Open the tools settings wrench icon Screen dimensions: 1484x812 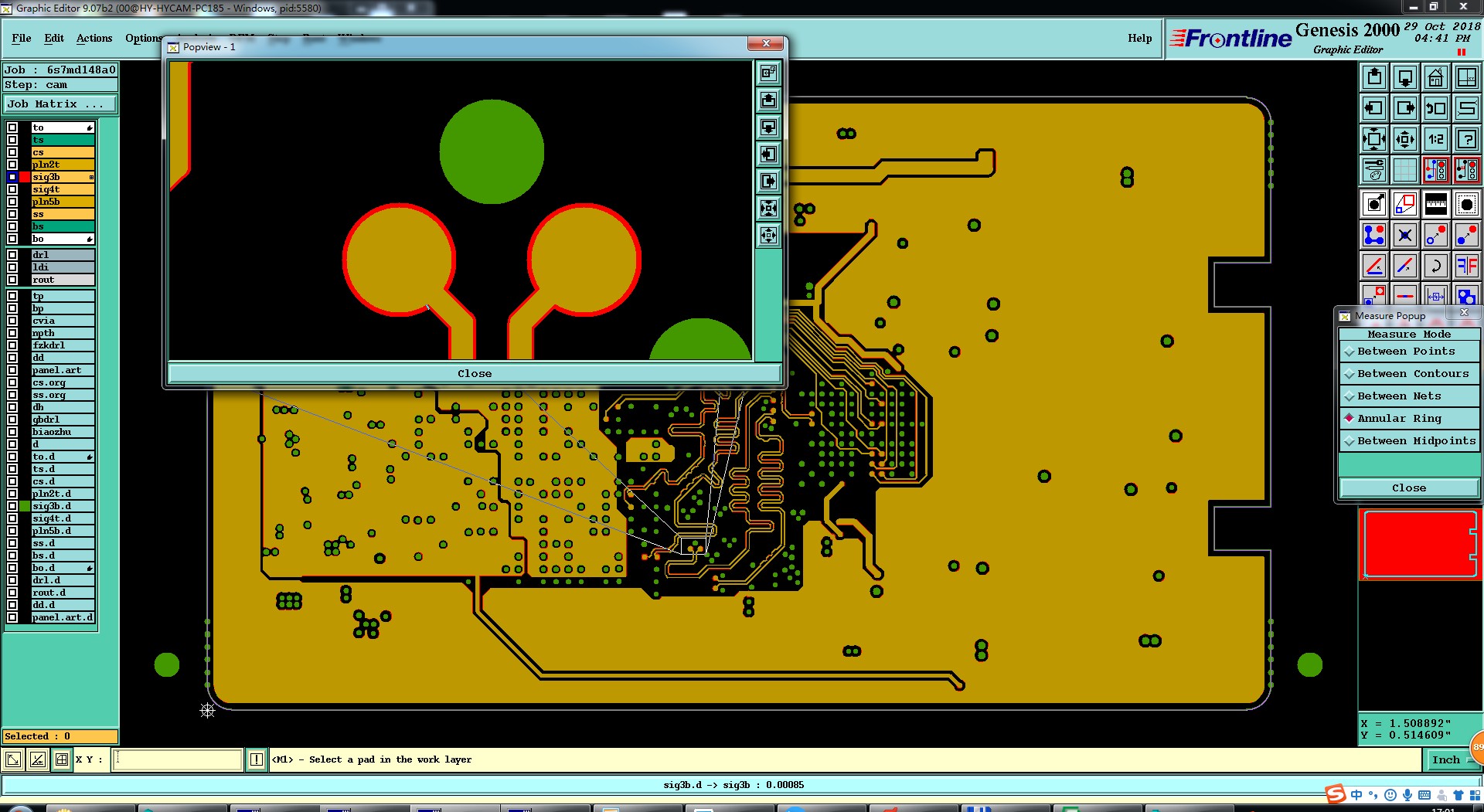[x=1374, y=170]
